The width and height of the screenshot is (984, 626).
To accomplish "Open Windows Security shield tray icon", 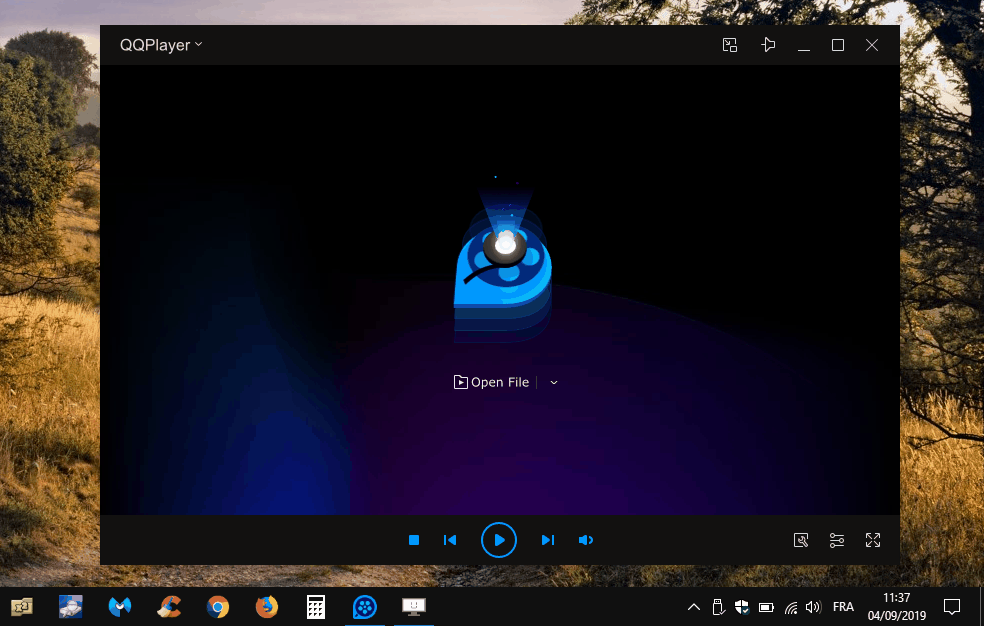I will 742,607.
